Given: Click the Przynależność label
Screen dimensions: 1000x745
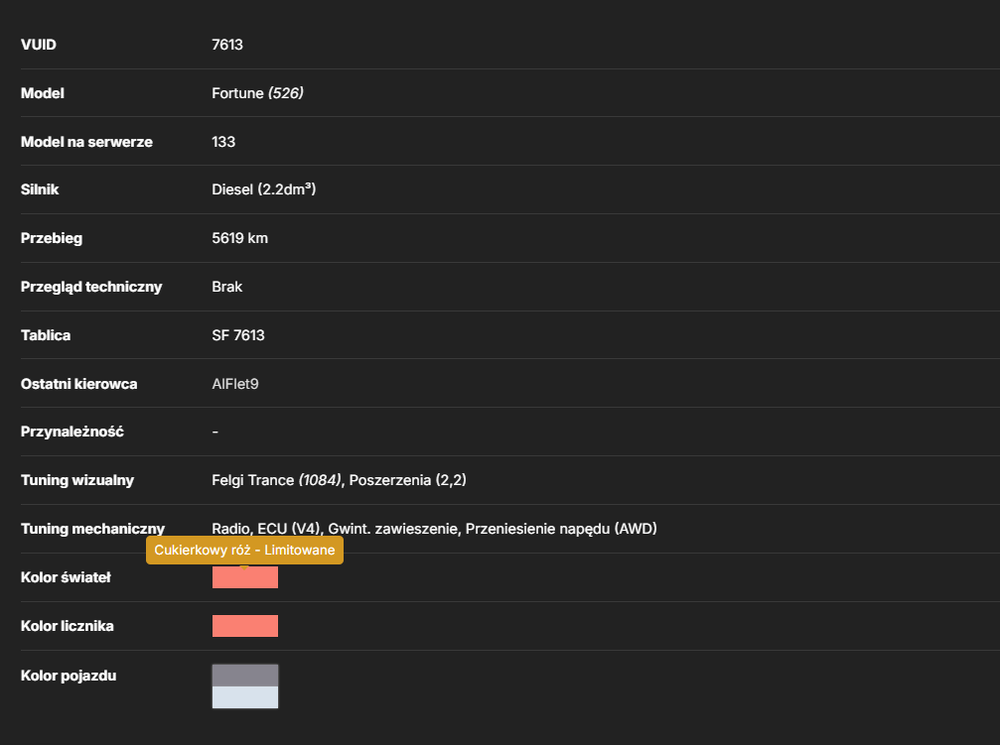Looking at the screenshot, I should pos(72,432).
